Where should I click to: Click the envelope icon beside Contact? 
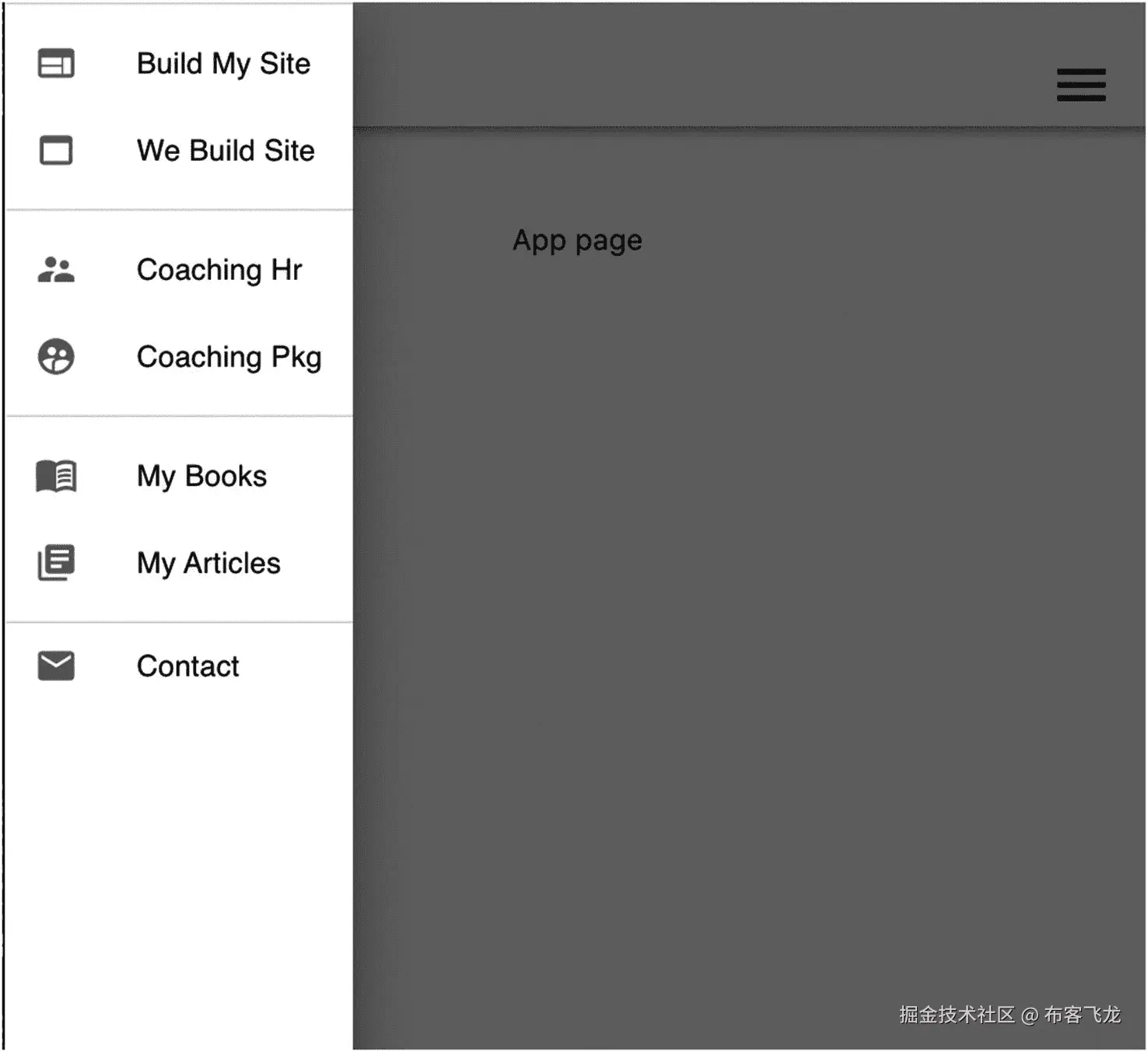click(x=56, y=666)
